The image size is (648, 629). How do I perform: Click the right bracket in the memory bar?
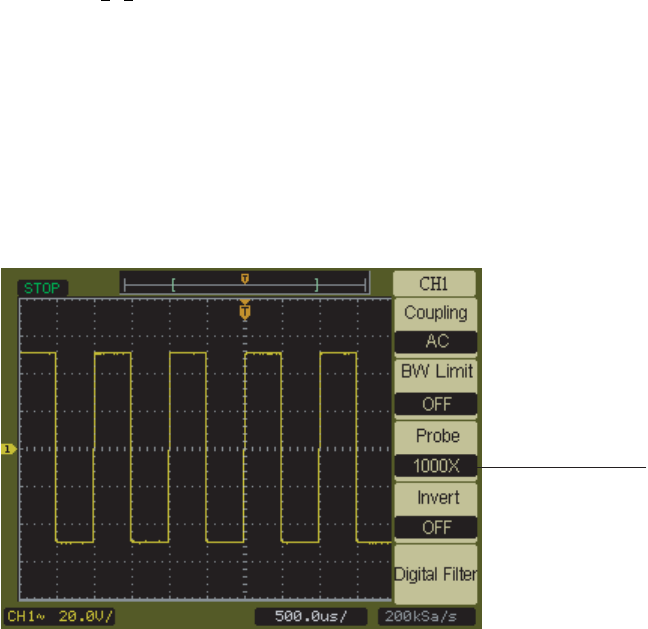pos(317,285)
